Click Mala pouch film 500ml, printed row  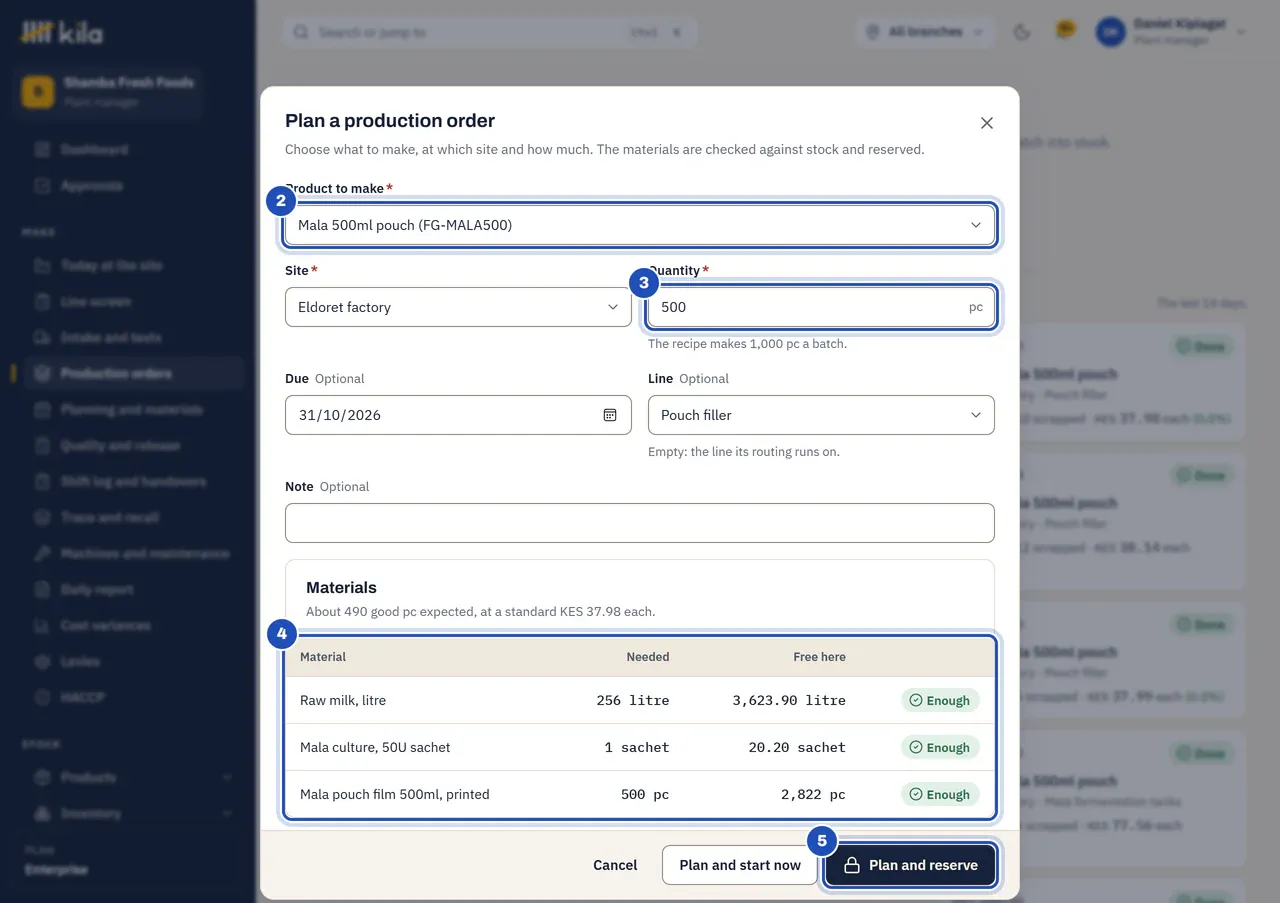(x=640, y=794)
